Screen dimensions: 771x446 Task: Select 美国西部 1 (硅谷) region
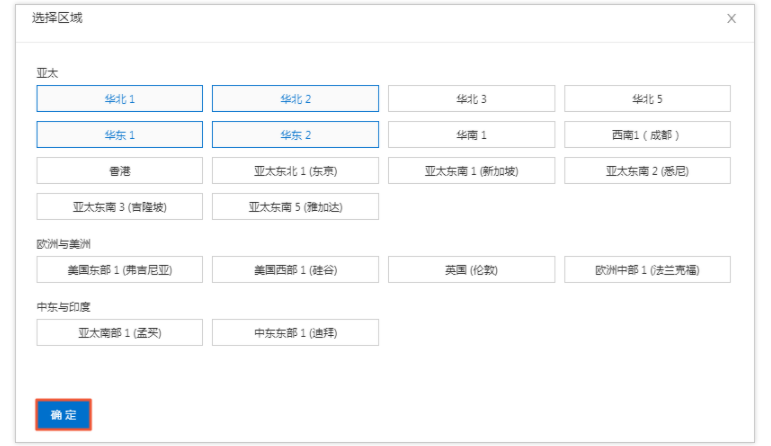click(295, 269)
